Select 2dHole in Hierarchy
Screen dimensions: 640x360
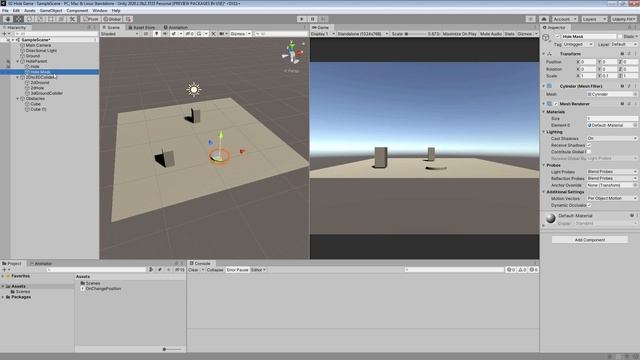pyautogui.click(x=37, y=88)
